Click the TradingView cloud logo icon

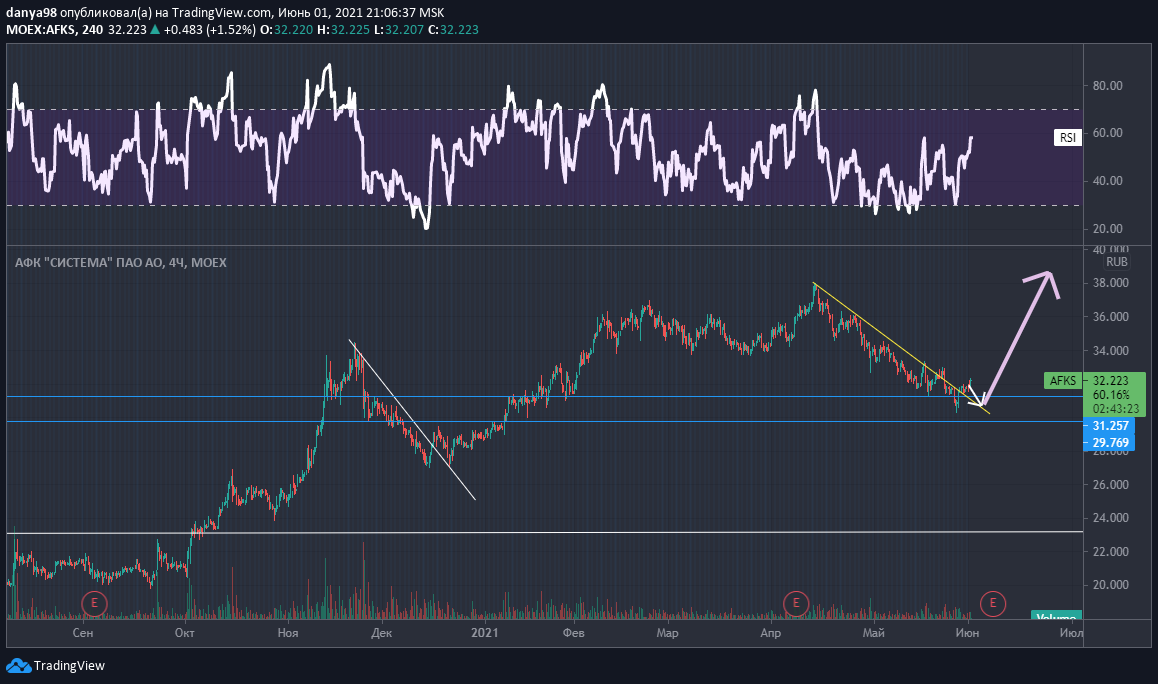(18, 666)
